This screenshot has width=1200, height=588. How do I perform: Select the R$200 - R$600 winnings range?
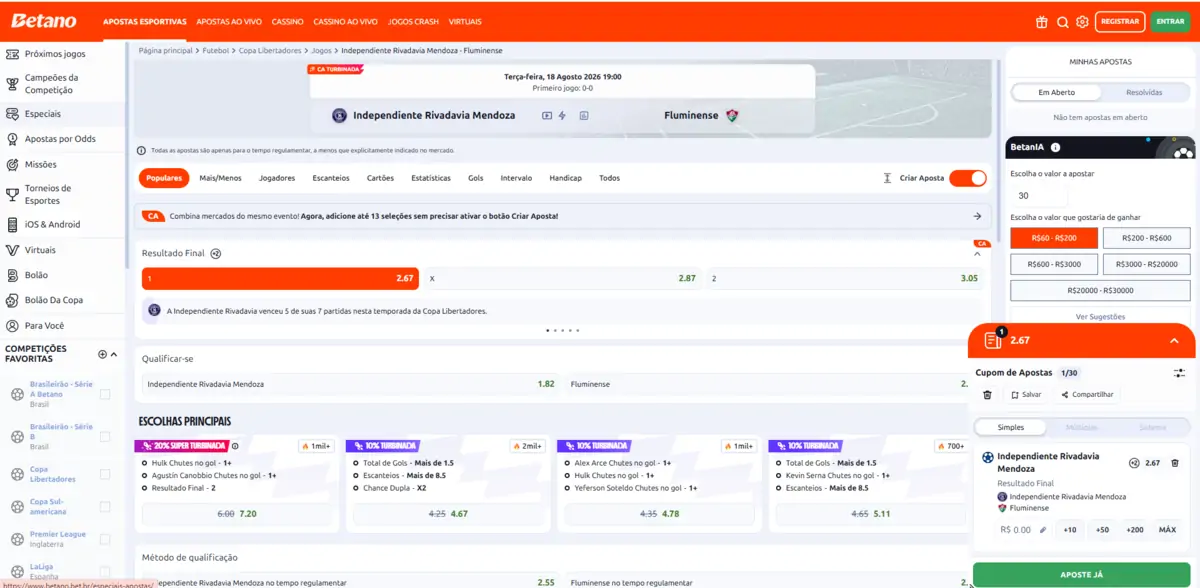tap(1147, 238)
